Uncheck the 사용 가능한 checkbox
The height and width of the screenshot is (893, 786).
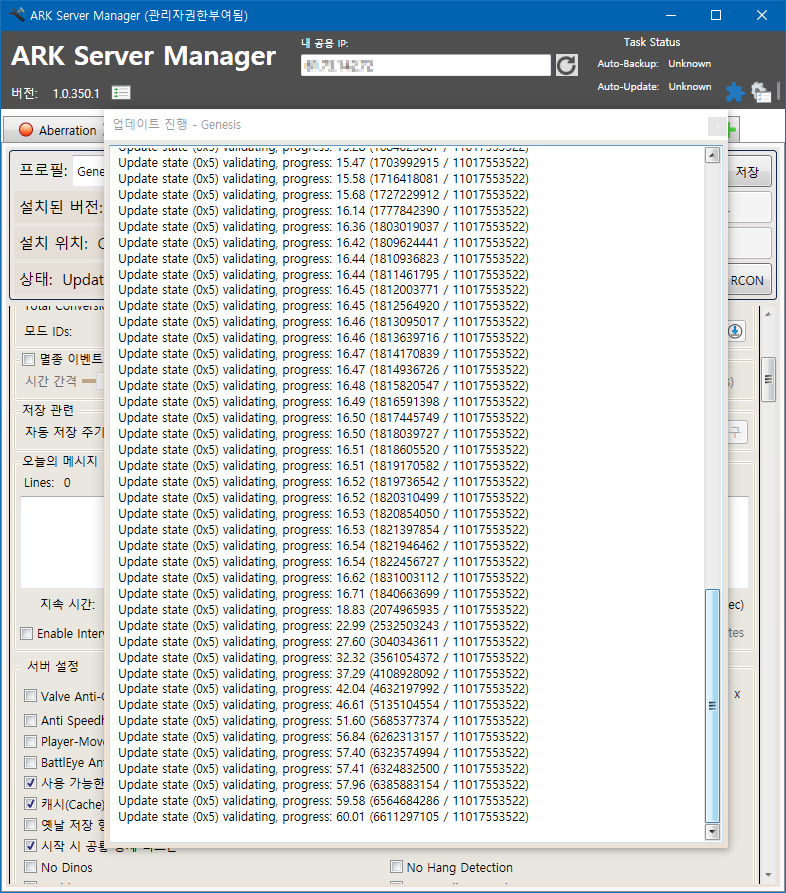(31, 783)
